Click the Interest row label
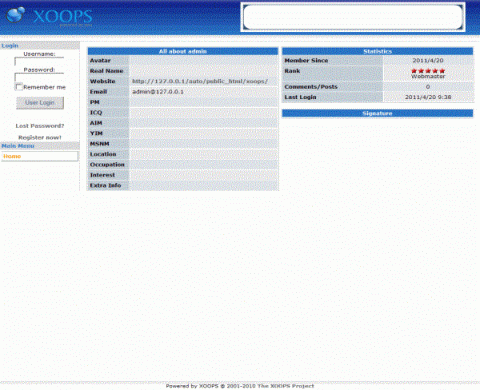This screenshot has width=480, height=390. tap(102, 175)
